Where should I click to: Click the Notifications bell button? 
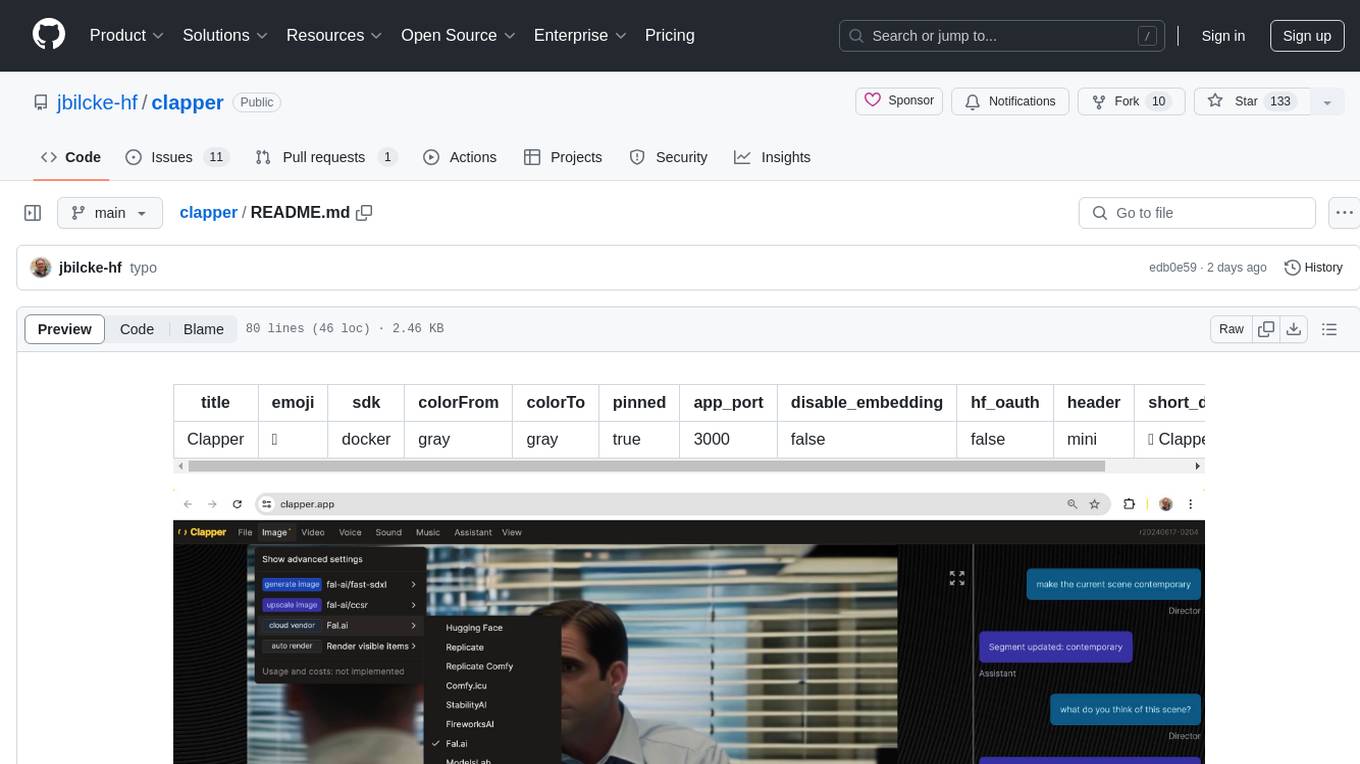coord(1010,101)
